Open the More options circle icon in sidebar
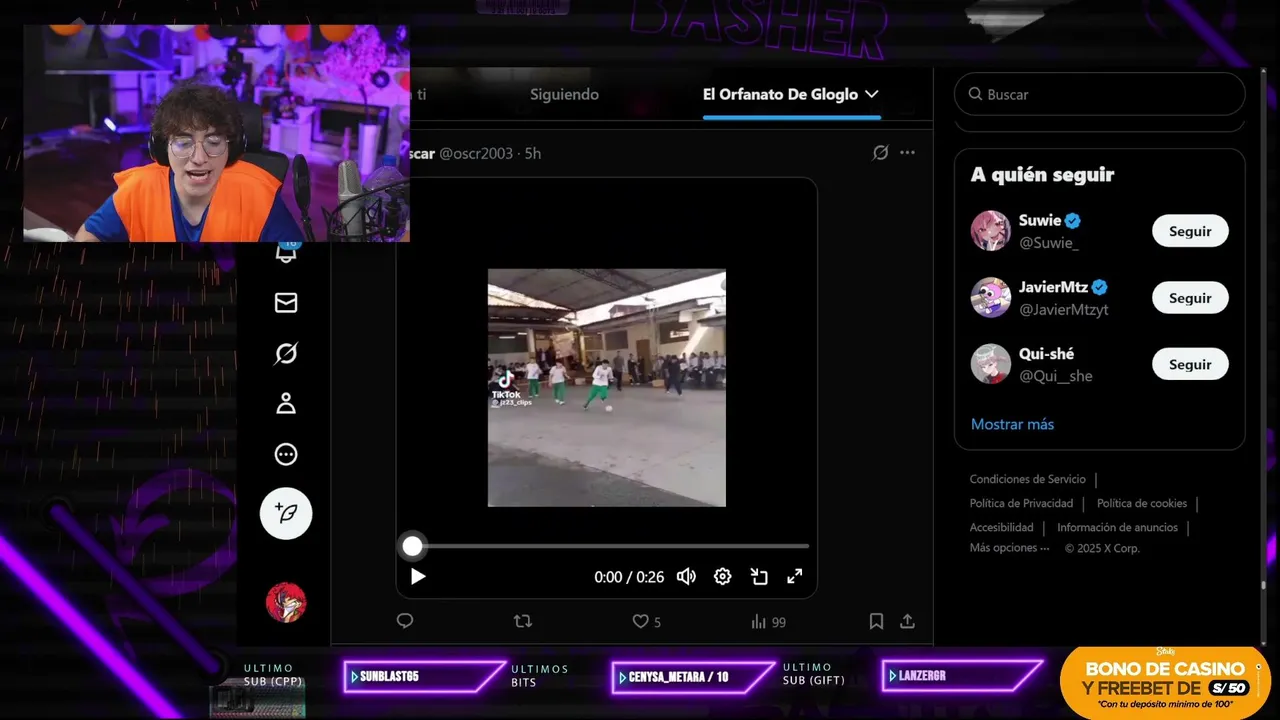The width and height of the screenshot is (1280, 720). [x=286, y=454]
